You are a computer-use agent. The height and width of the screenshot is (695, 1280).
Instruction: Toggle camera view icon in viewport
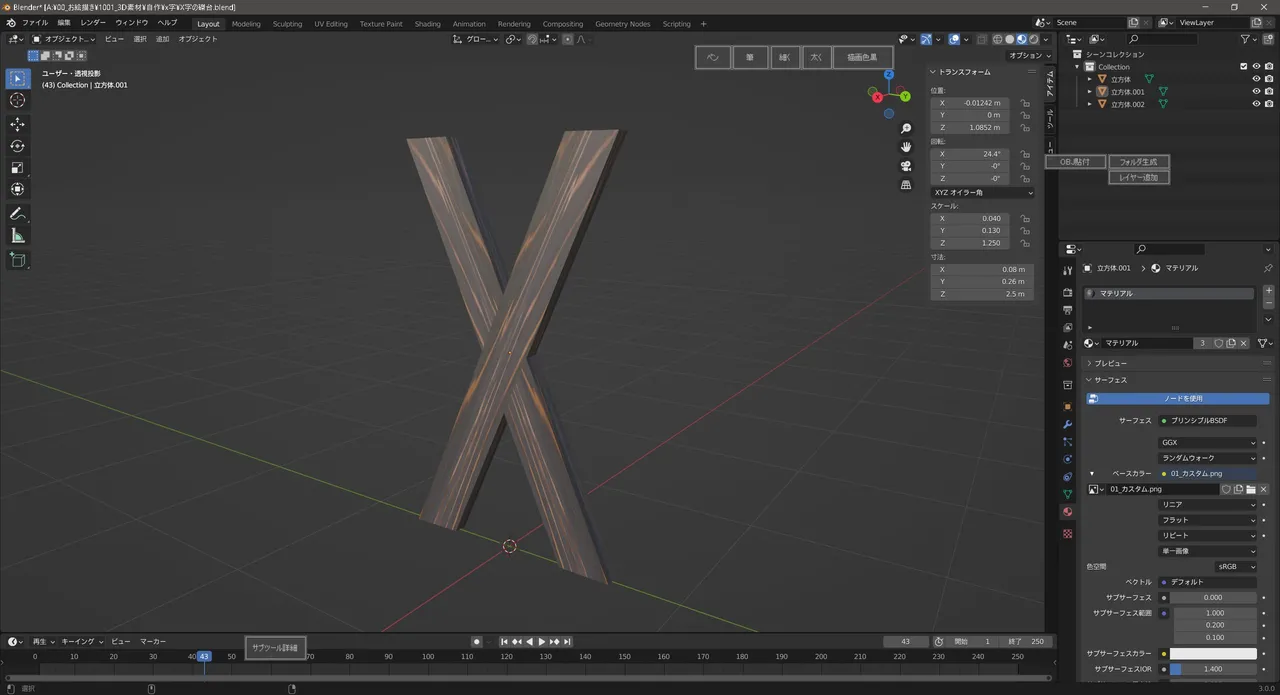tap(906, 166)
